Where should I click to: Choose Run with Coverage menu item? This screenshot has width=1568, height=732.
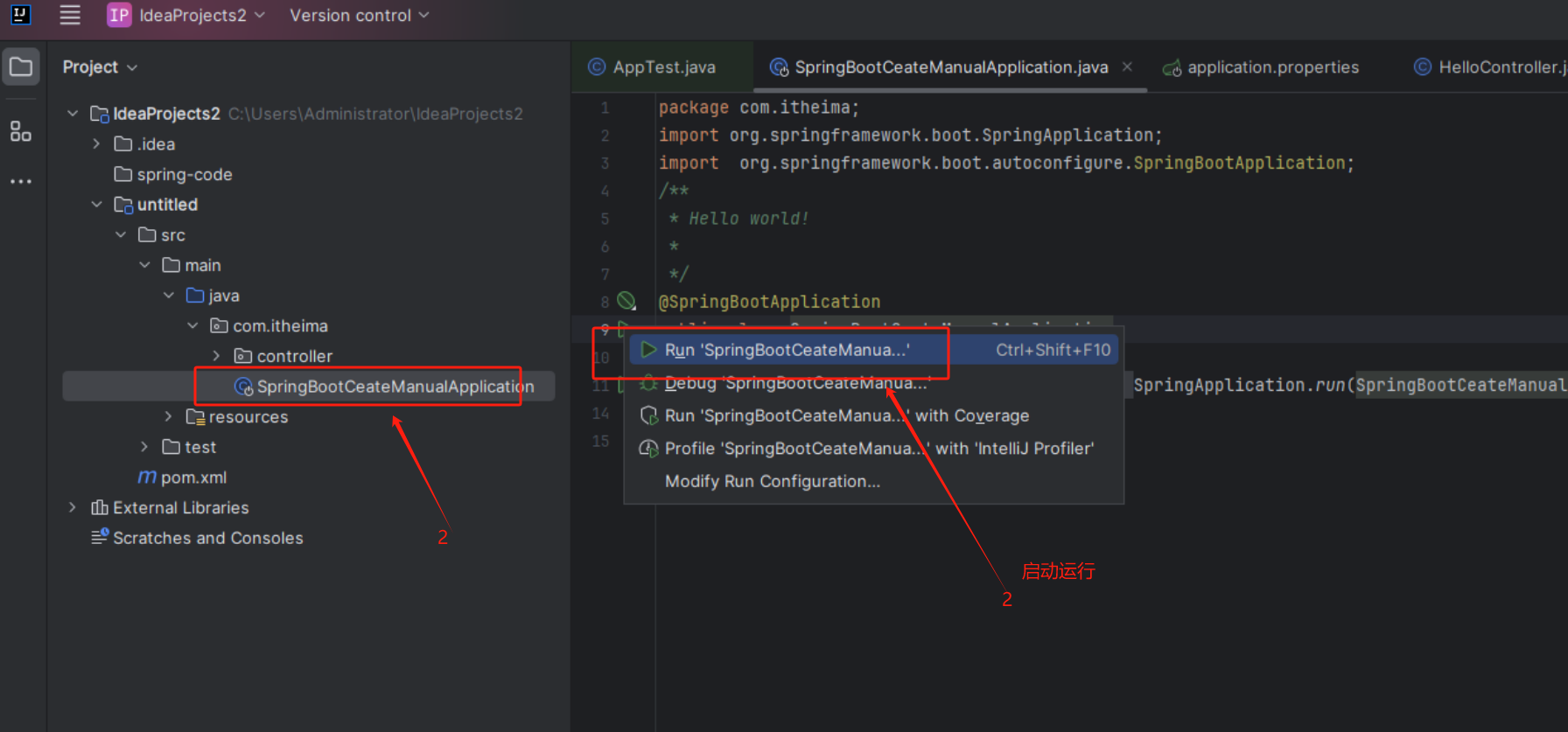873,415
